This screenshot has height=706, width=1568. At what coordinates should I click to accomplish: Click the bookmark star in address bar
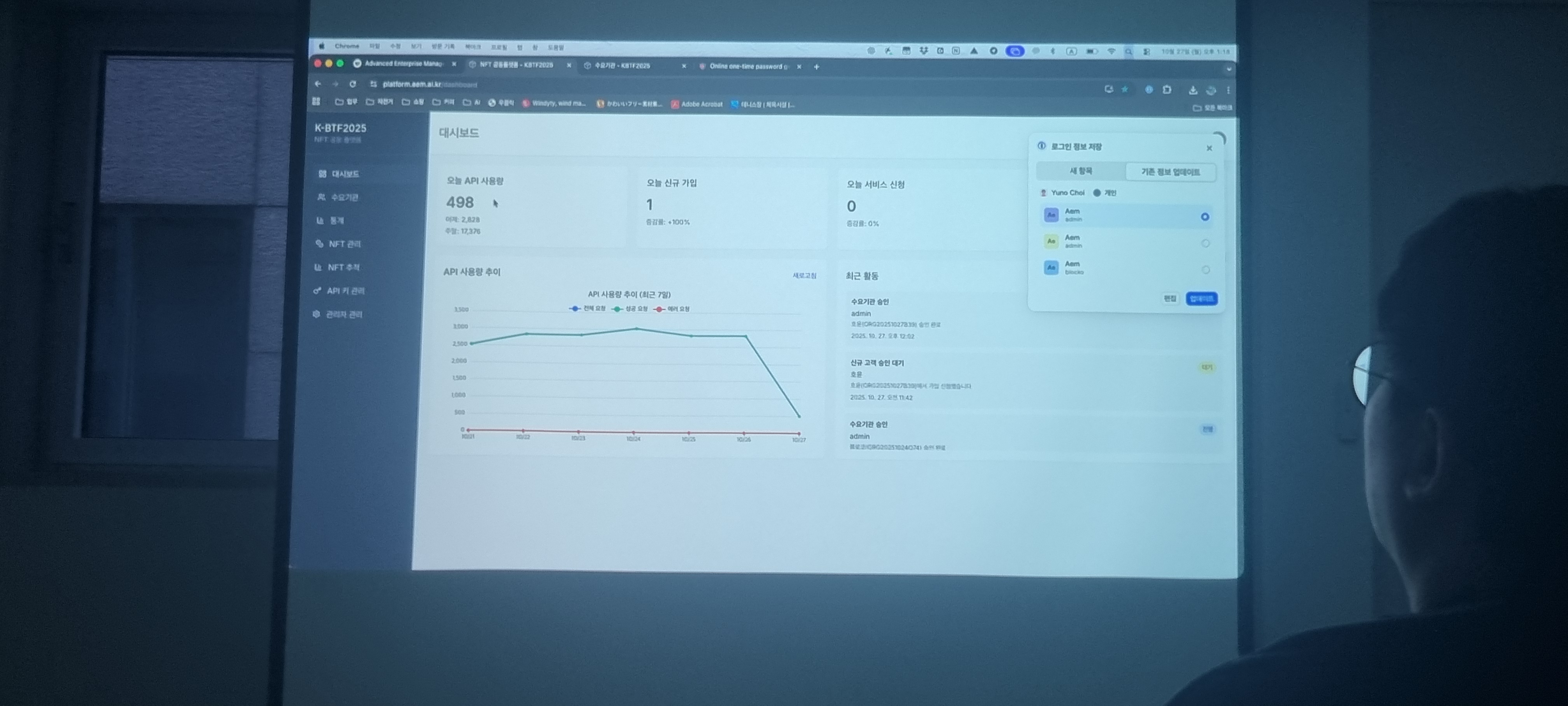coord(1125,89)
